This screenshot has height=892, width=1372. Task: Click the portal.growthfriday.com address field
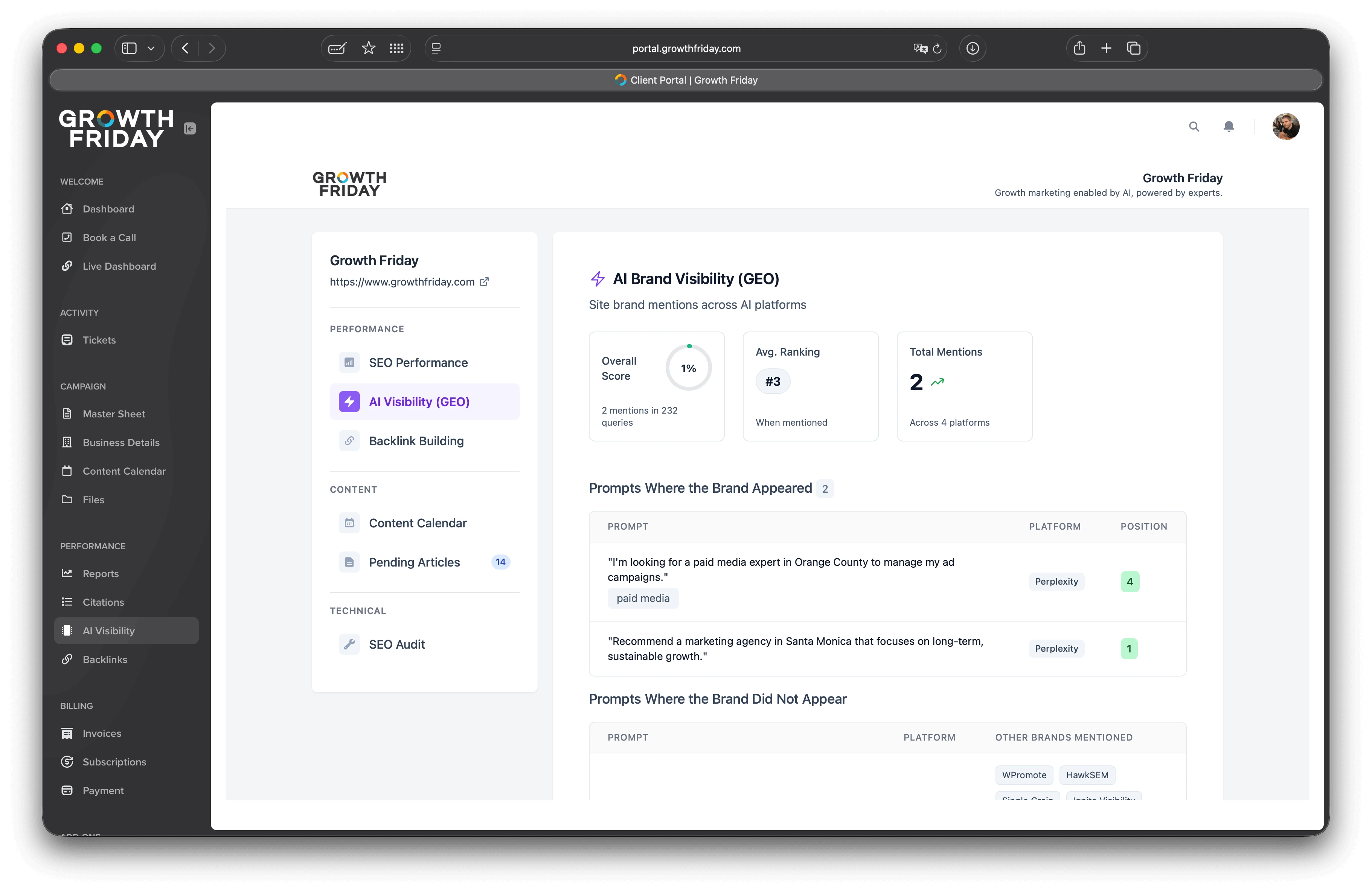[x=686, y=49]
